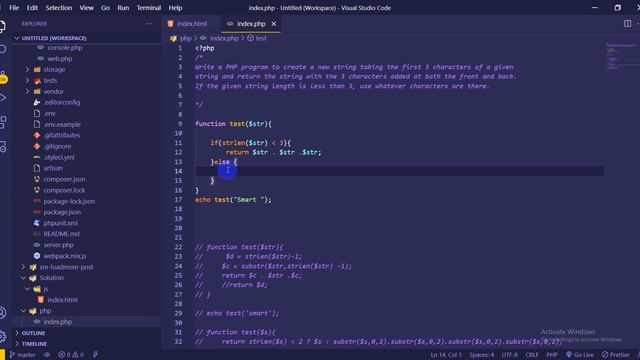Open phpunit.xml file
Screen dimensions: 640x360
pos(60,223)
